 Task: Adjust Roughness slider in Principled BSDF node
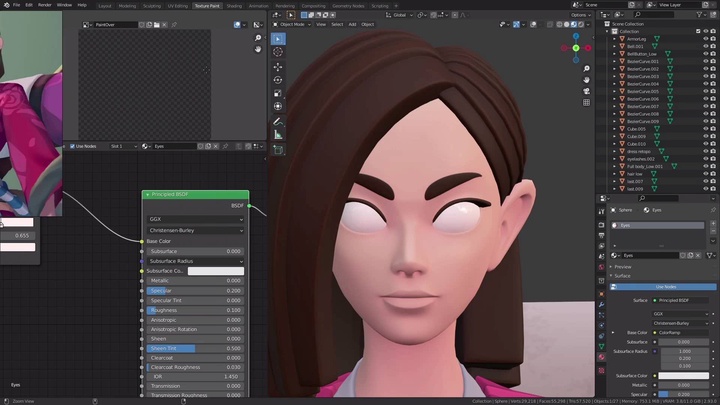click(x=195, y=310)
